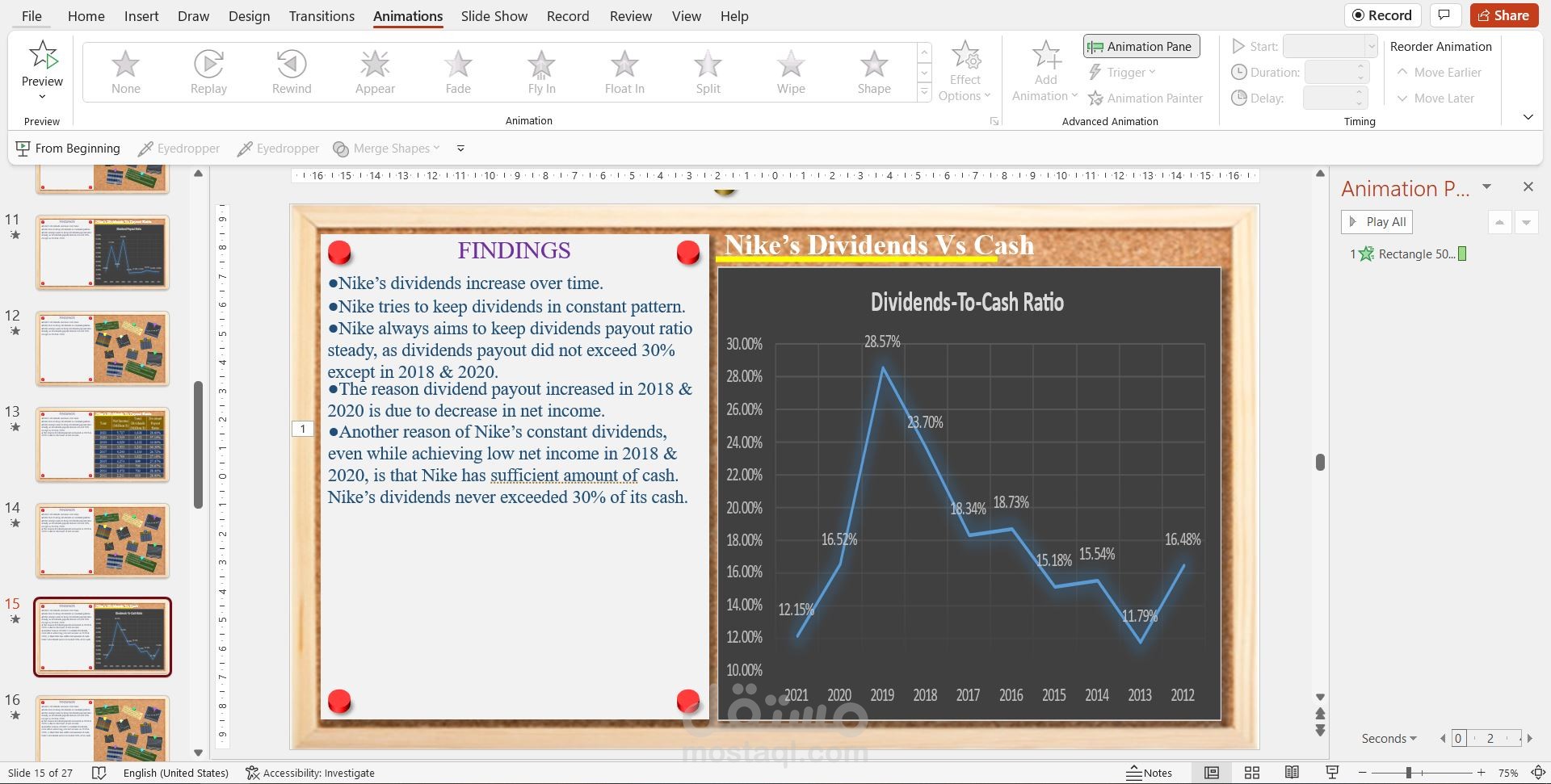Select slide 13 thumbnail
The image size is (1551, 784).
pyautogui.click(x=103, y=445)
